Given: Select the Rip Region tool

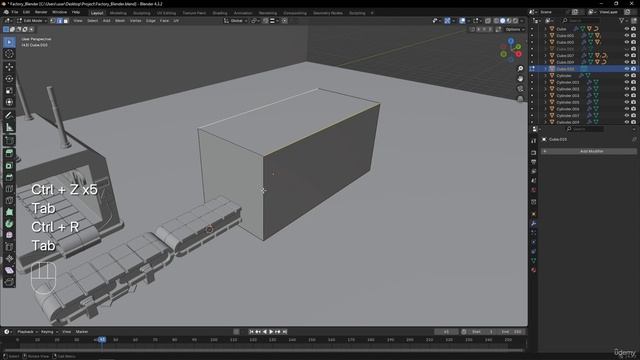Looking at the screenshot, I should 9,282.
